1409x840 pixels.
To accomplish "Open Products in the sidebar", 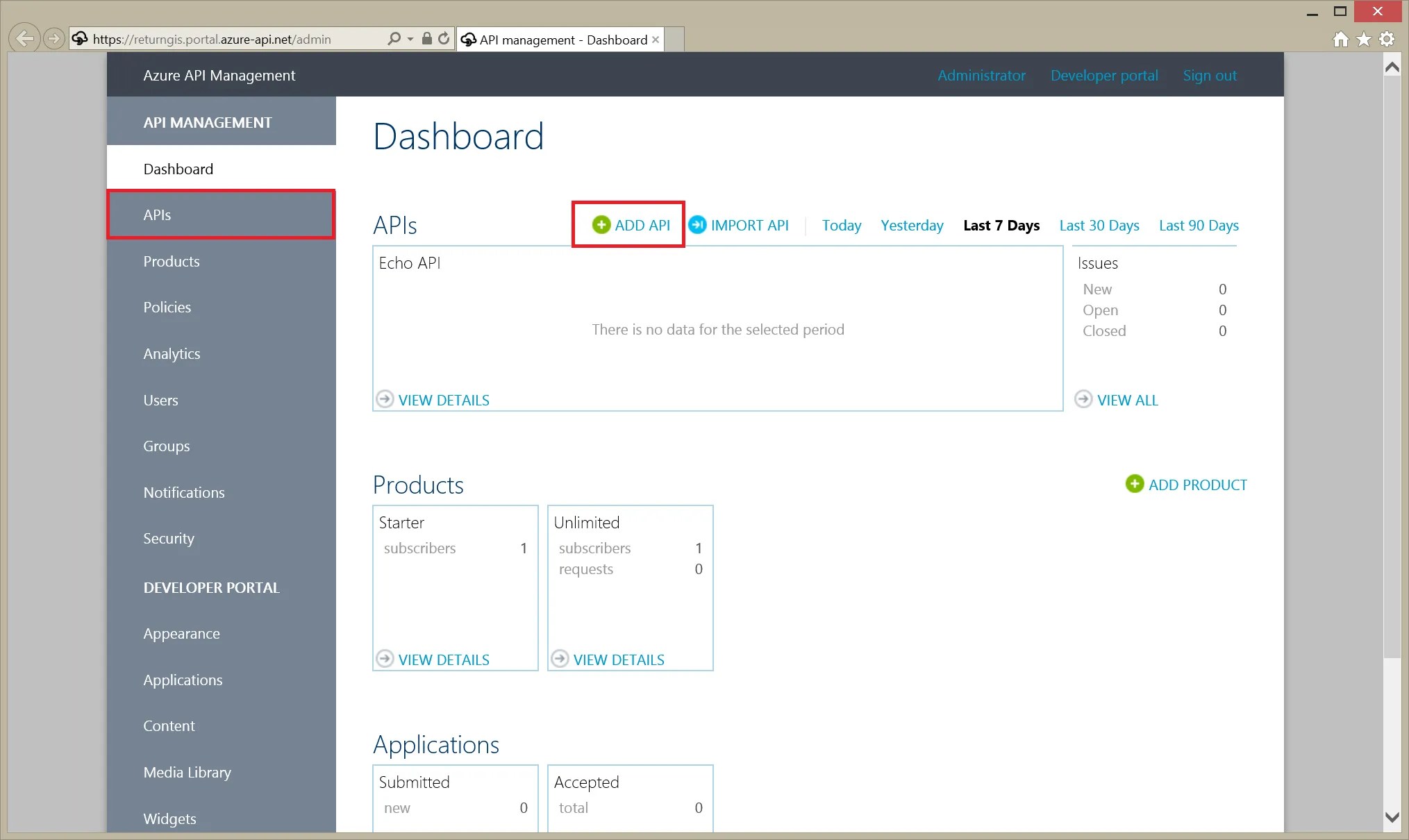I will coord(221,261).
